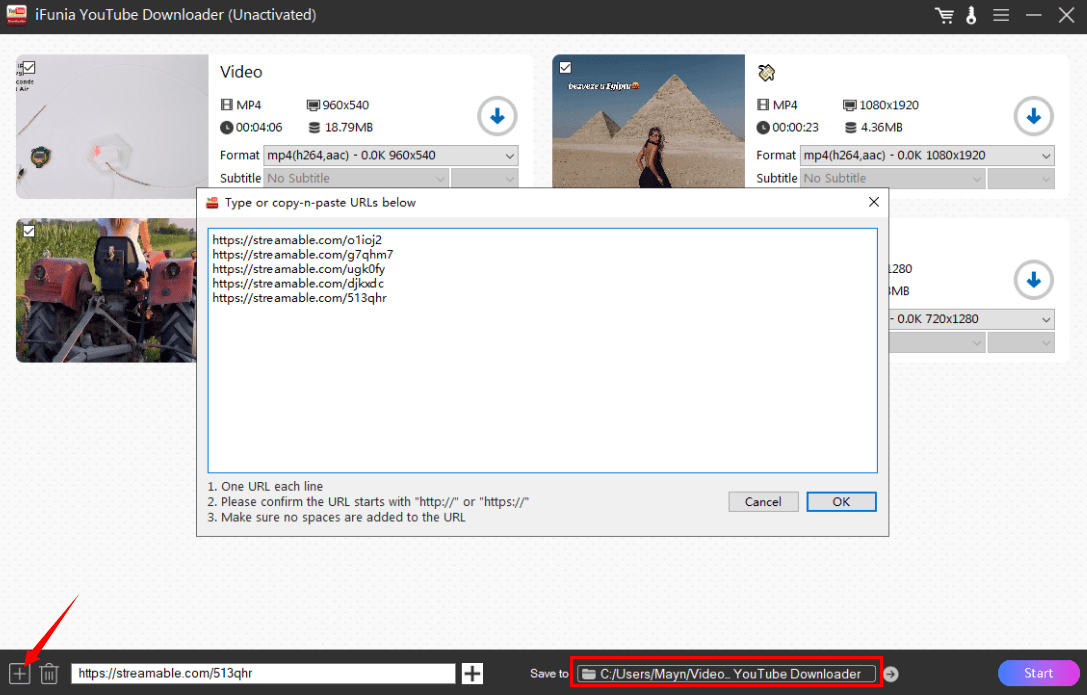This screenshot has height=695, width=1087.
Task: Click inside the URL list text area
Action: [542, 380]
